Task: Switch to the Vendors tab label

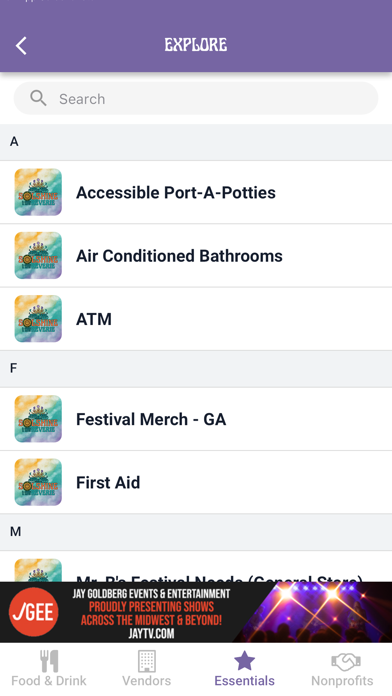Action: tap(147, 680)
